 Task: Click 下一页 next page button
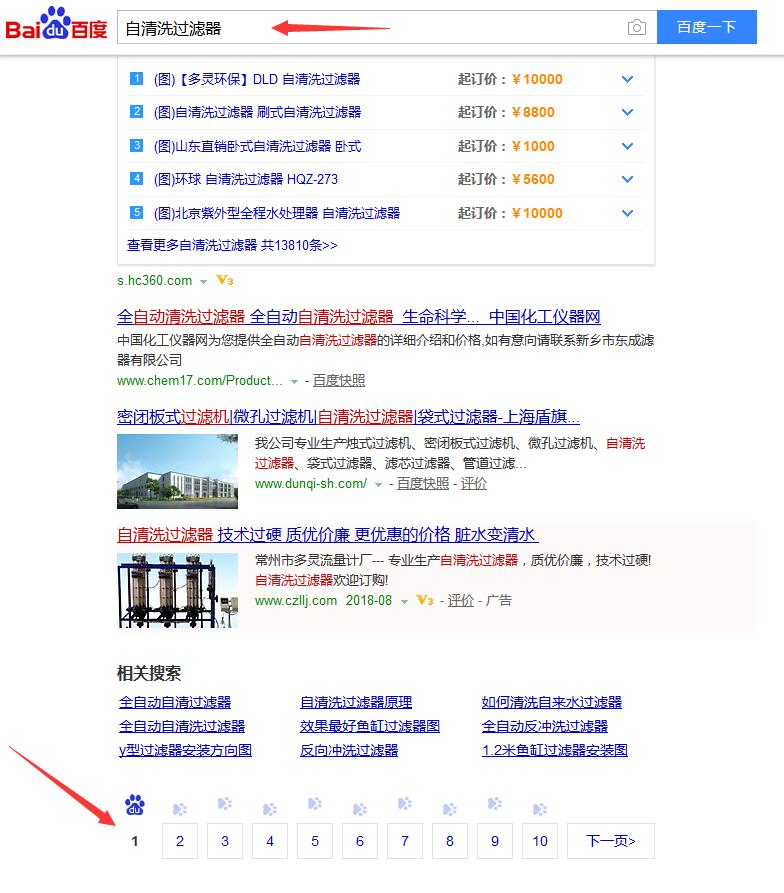click(610, 841)
